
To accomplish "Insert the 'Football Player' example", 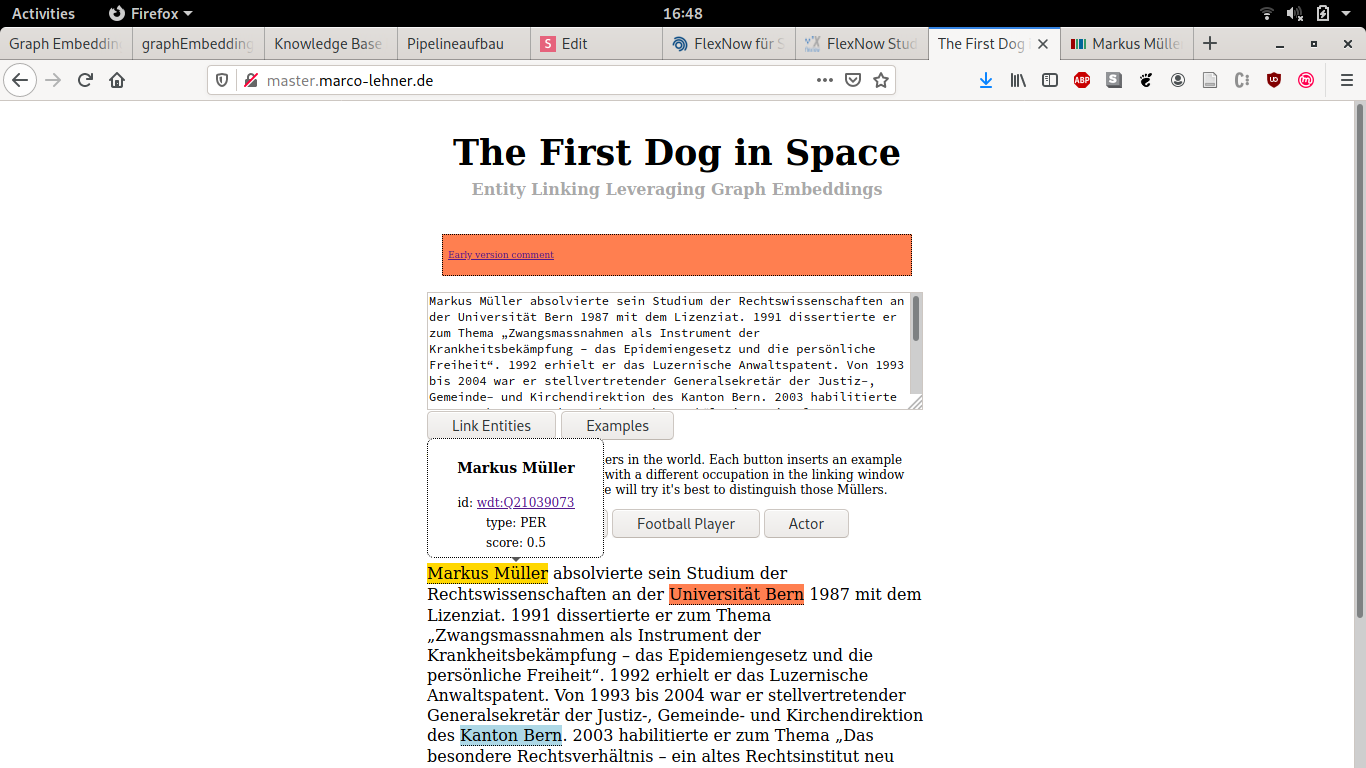I will (x=686, y=524).
